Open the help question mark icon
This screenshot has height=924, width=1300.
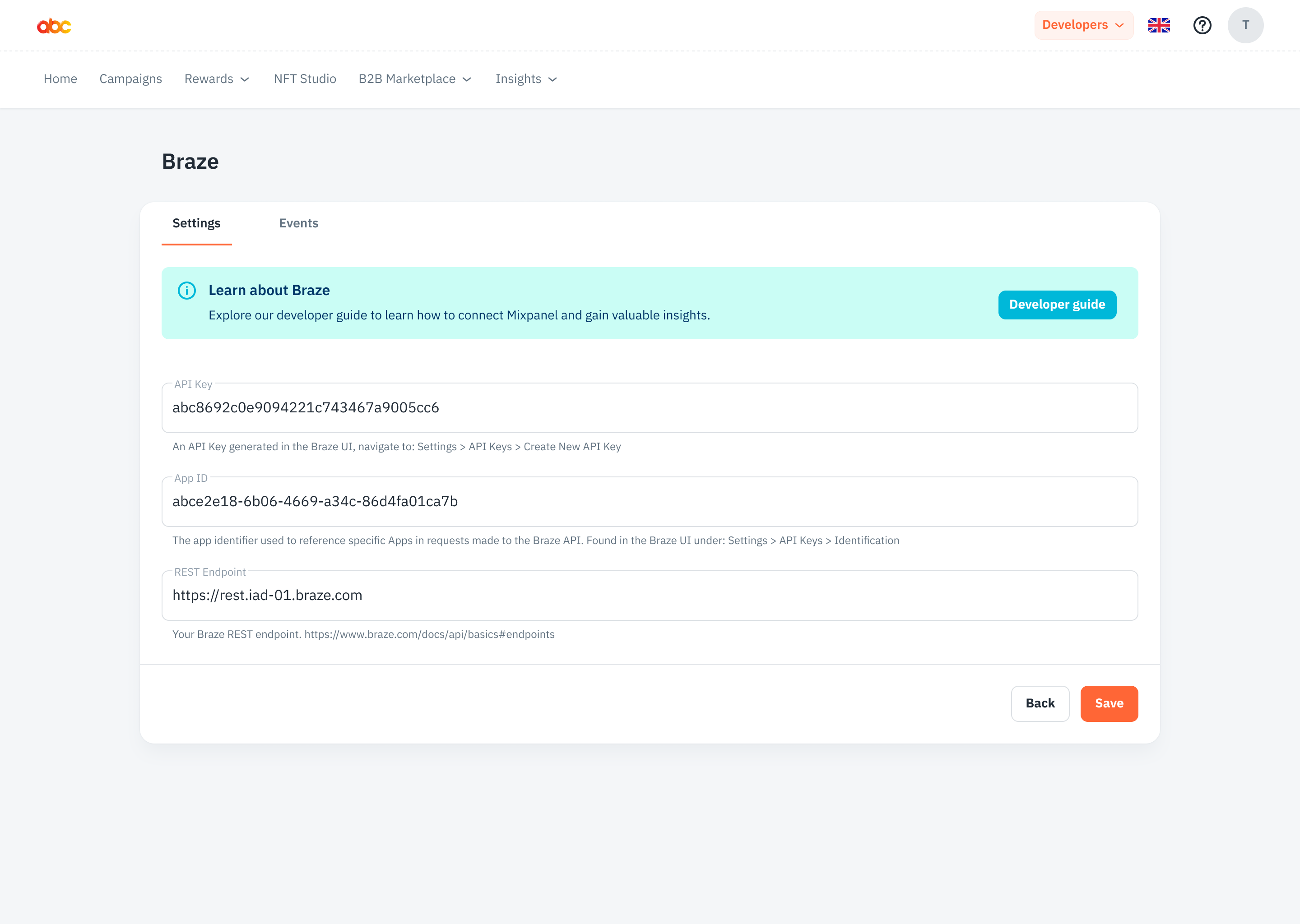tap(1202, 26)
